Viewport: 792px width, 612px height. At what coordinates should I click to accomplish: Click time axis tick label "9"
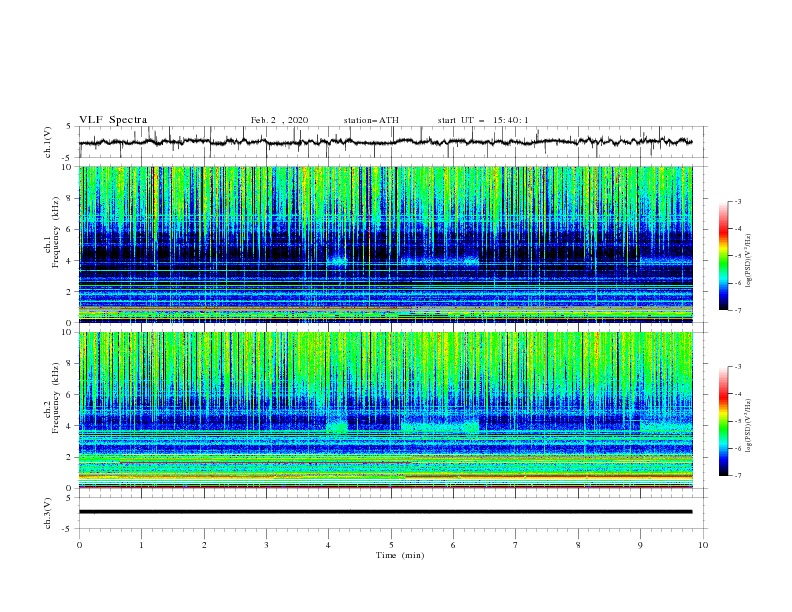pyautogui.click(x=640, y=545)
